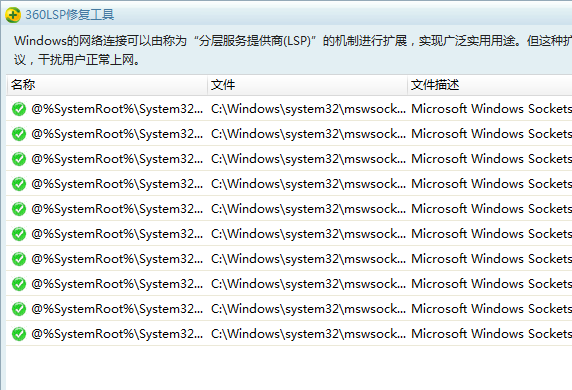Select the first row's mswsock file path

pos(308,109)
